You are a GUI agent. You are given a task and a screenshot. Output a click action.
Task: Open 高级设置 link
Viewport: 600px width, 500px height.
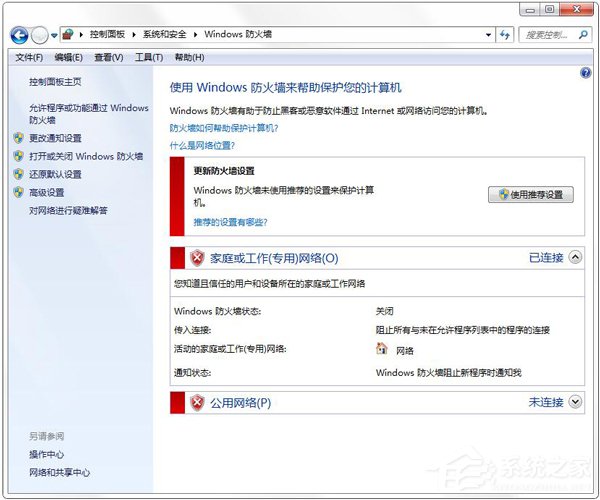tap(47, 192)
